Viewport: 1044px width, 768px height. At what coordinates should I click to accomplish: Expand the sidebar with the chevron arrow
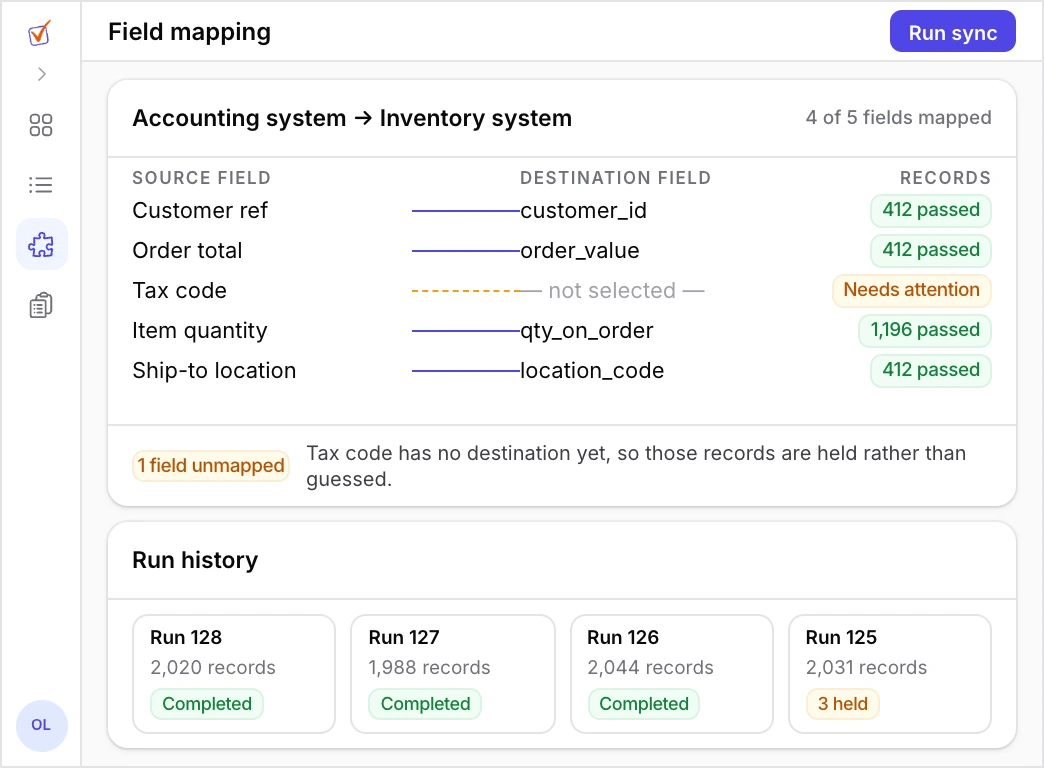tap(41, 74)
